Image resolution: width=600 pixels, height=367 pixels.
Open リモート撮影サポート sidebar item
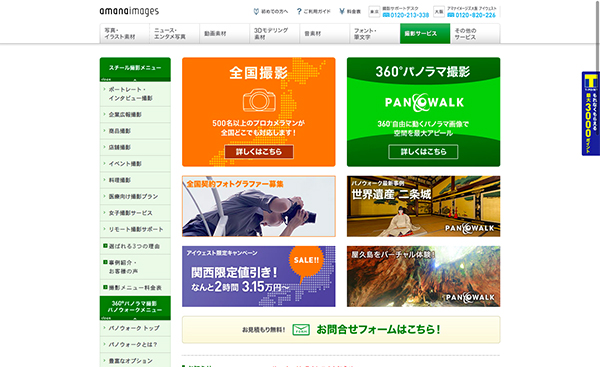tap(135, 230)
